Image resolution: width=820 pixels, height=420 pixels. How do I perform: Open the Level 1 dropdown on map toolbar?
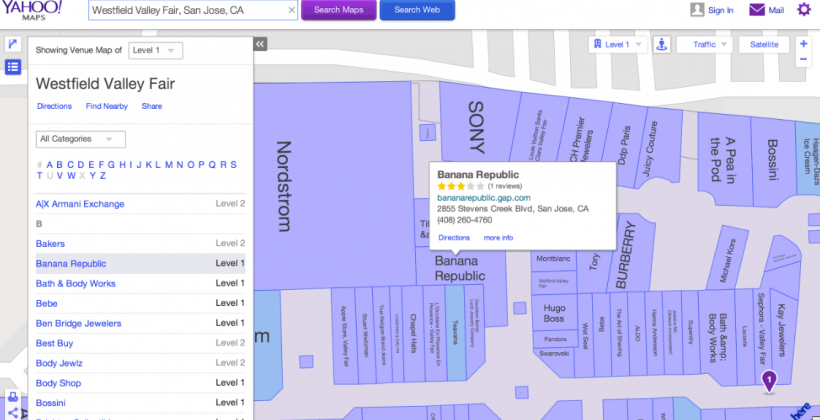(x=618, y=44)
